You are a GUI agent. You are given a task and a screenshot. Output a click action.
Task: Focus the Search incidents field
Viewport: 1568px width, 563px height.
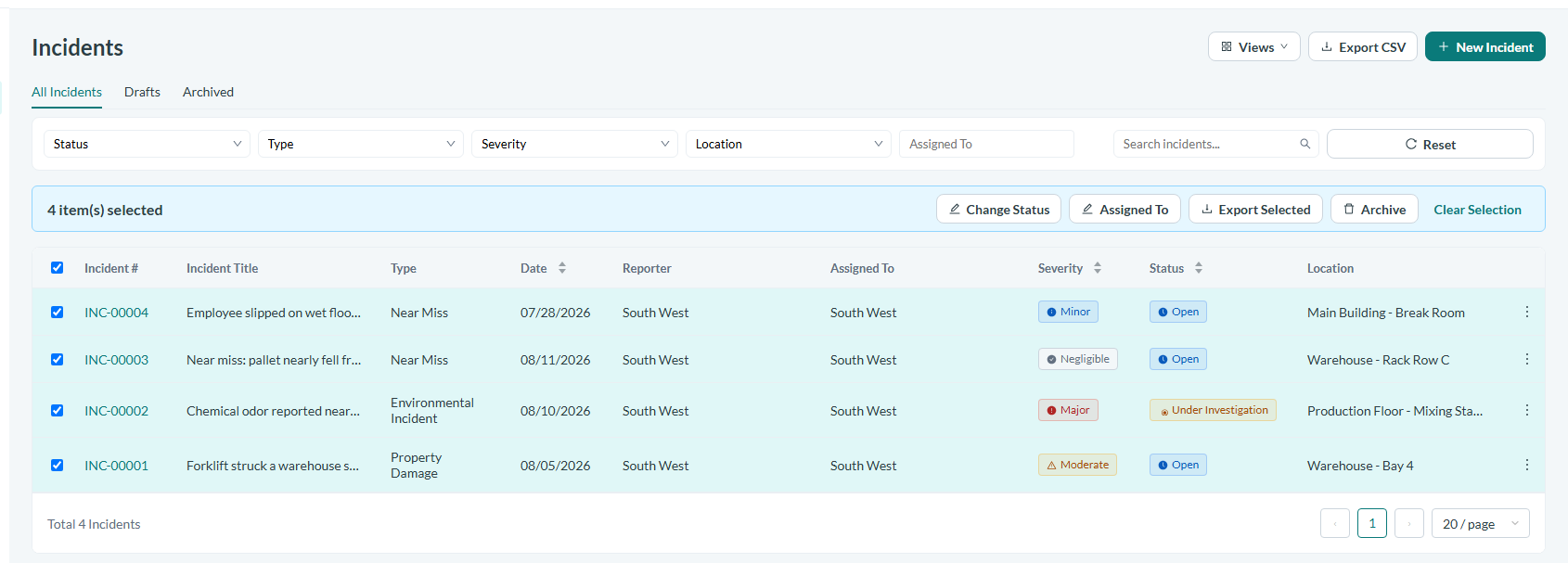pos(1215,144)
